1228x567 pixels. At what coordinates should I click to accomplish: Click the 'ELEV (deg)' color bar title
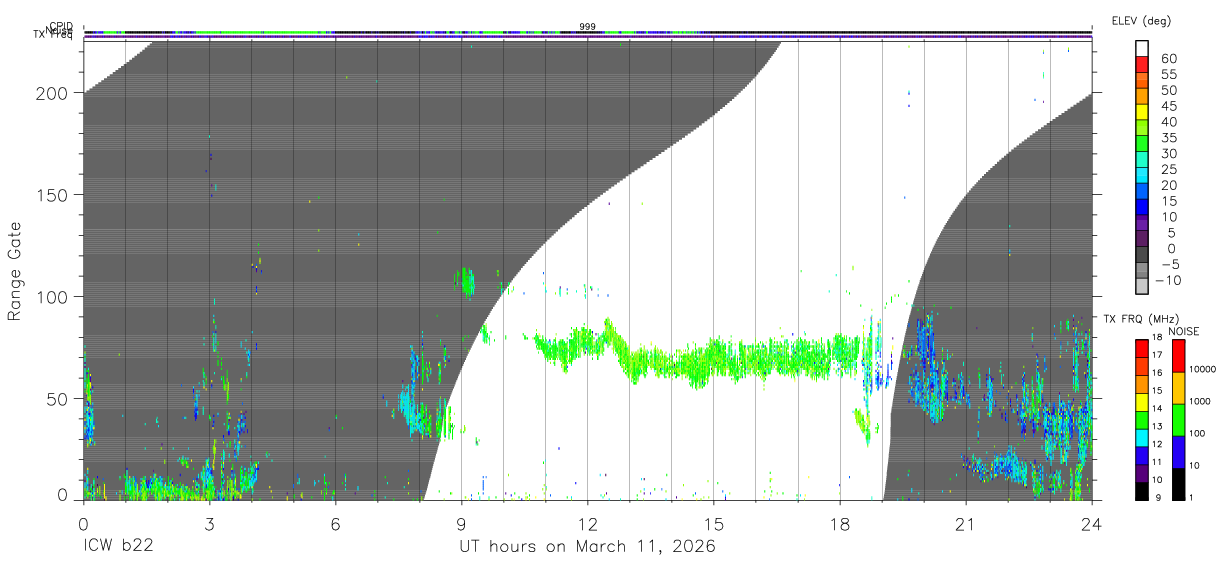pyautogui.click(x=1141, y=20)
